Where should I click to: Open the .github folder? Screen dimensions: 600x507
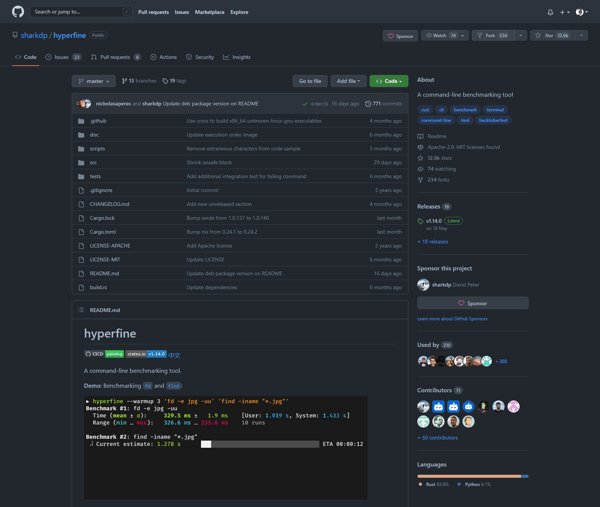pyautogui.click(x=98, y=121)
